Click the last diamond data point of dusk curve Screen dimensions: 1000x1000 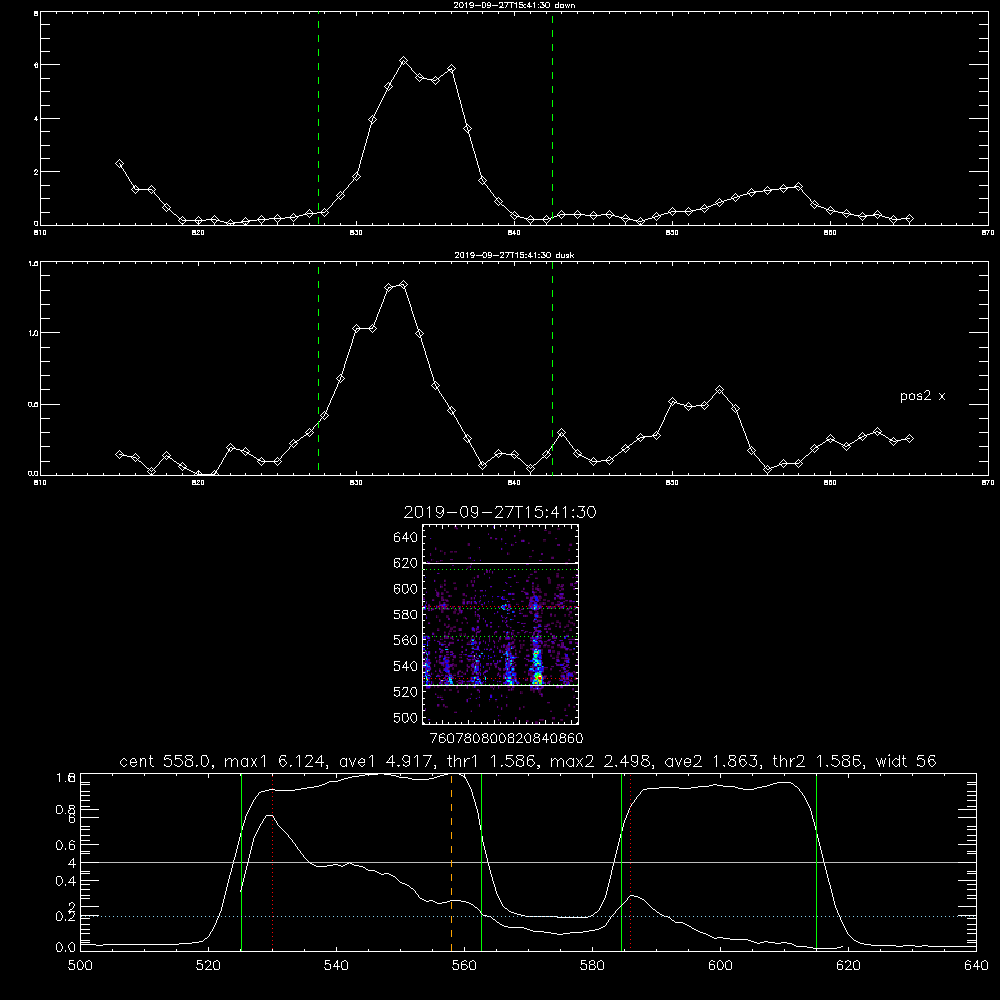click(909, 438)
